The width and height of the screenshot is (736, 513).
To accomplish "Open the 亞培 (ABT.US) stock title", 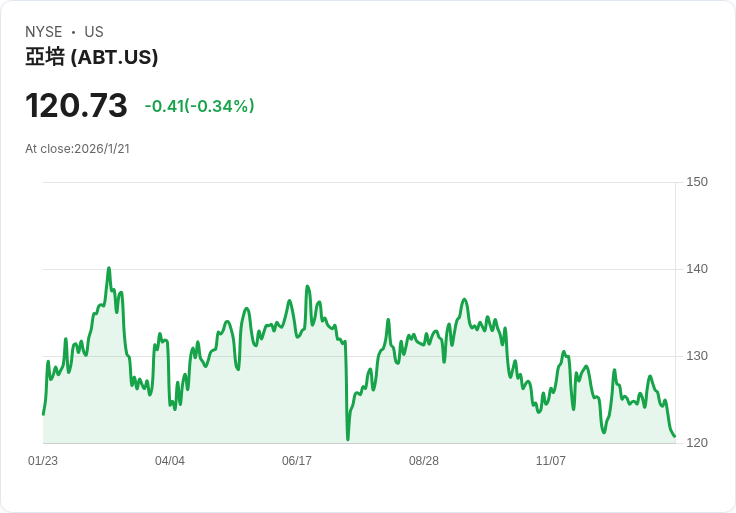I will pyautogui.click(x=92, y=58).
